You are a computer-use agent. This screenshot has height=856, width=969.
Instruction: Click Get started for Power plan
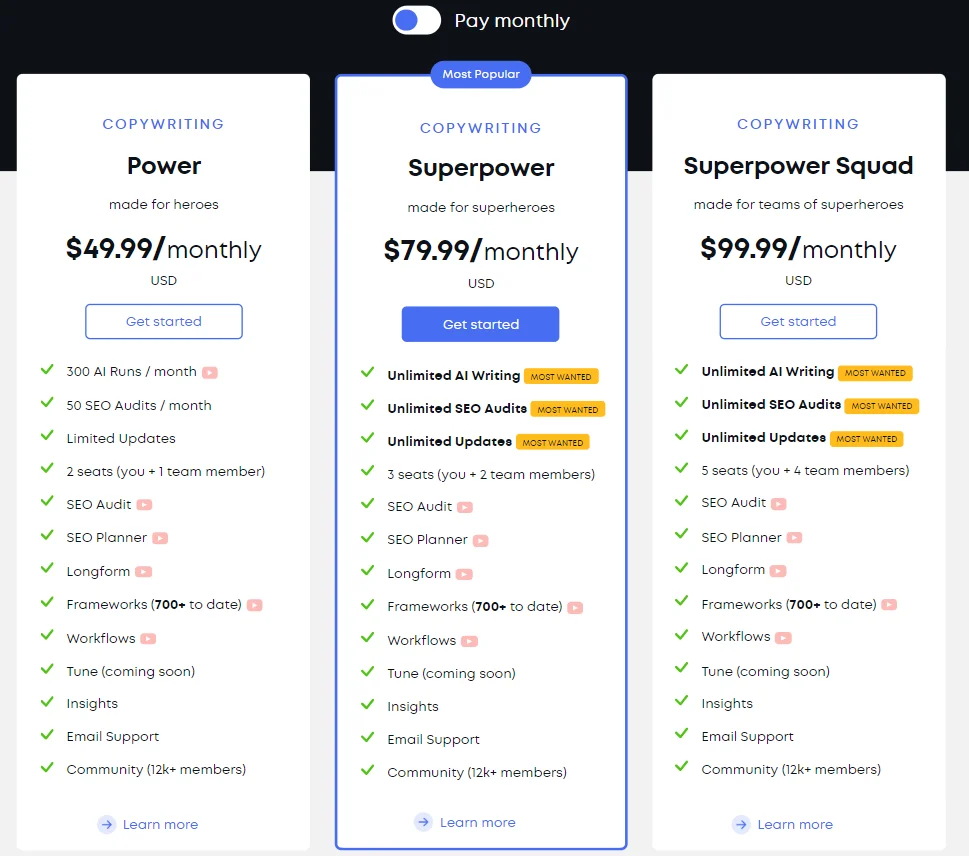(164, 321)
